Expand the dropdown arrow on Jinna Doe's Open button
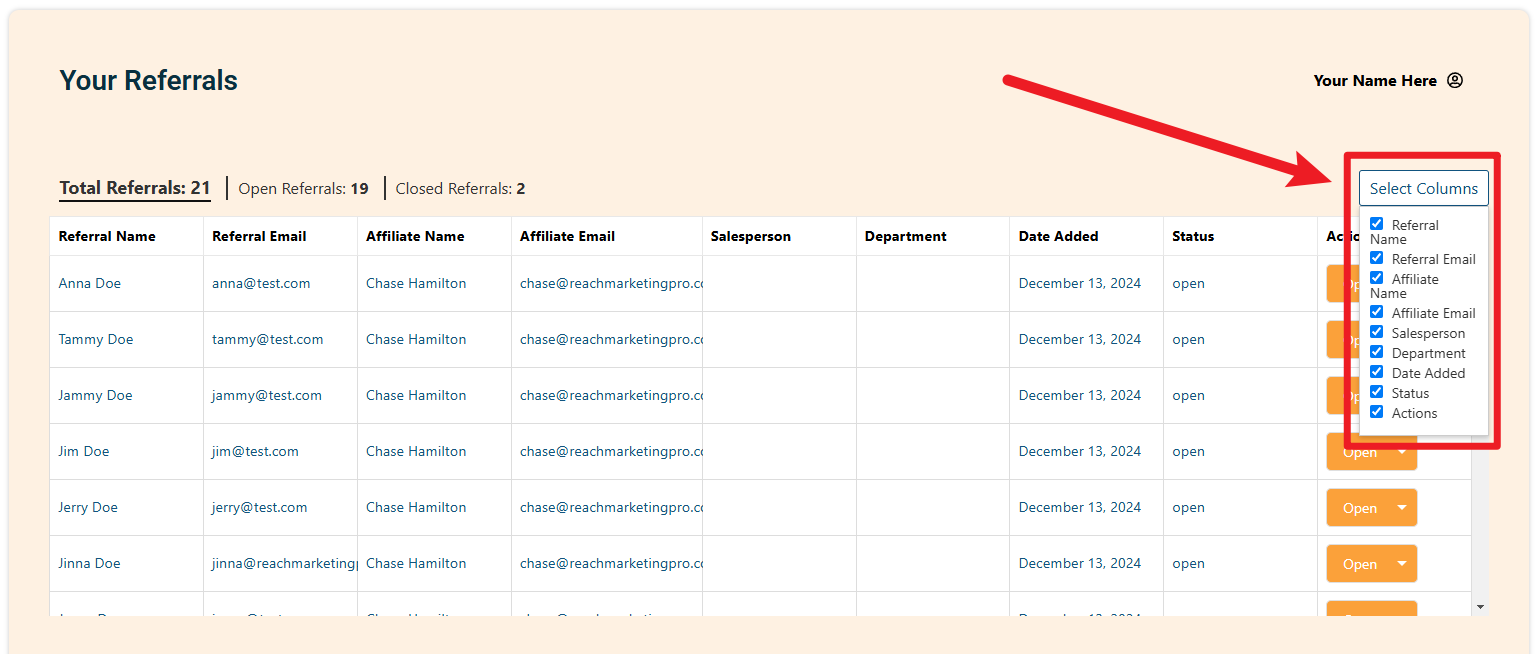The height and width of the screenshot is (654, 1539). [1402, 564]
